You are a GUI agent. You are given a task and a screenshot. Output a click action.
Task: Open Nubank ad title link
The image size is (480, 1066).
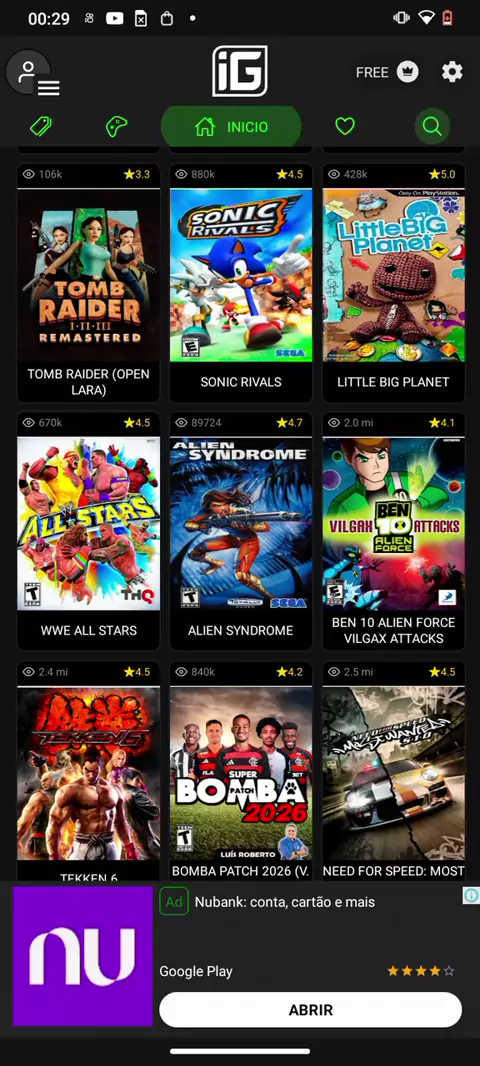[285, 902]
